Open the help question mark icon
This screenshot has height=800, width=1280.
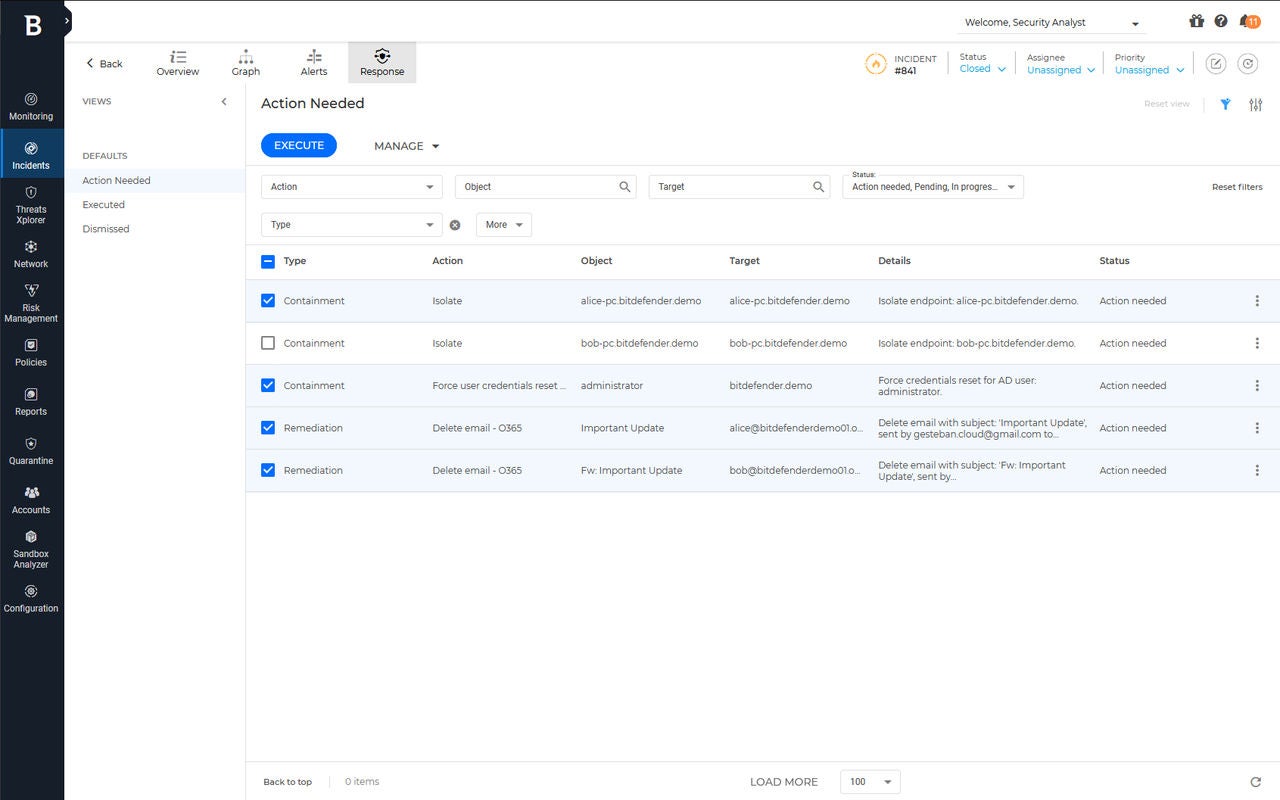coord(1221,21)
